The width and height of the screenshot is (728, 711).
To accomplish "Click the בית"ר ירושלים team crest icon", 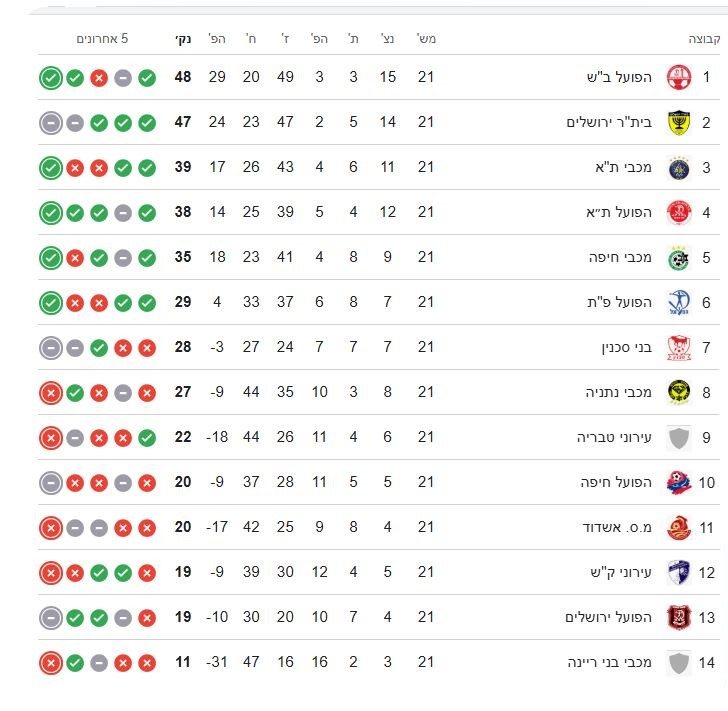I will (x=679, y=122).
